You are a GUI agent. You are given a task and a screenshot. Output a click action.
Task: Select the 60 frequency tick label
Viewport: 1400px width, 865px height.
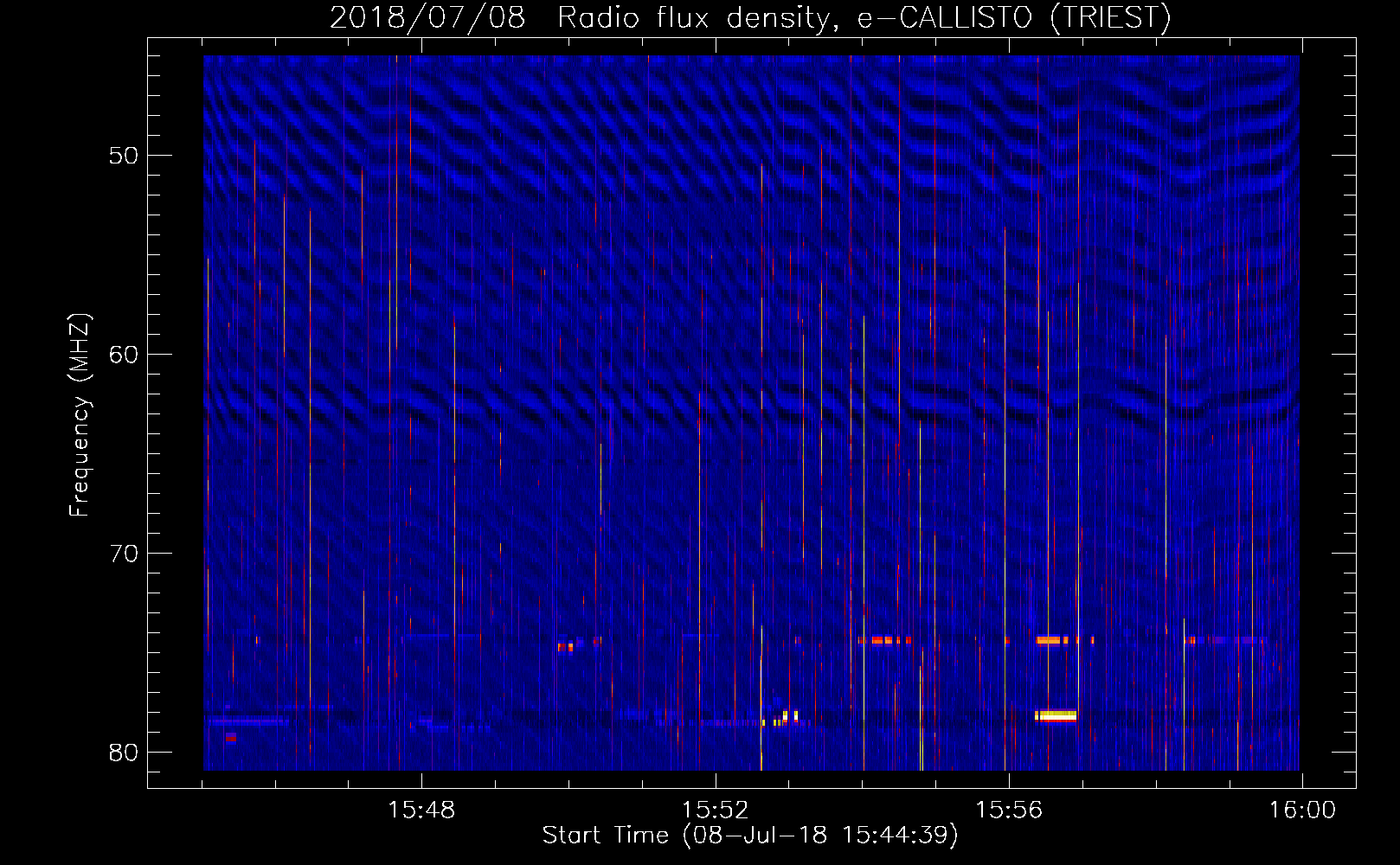point(124,355)
